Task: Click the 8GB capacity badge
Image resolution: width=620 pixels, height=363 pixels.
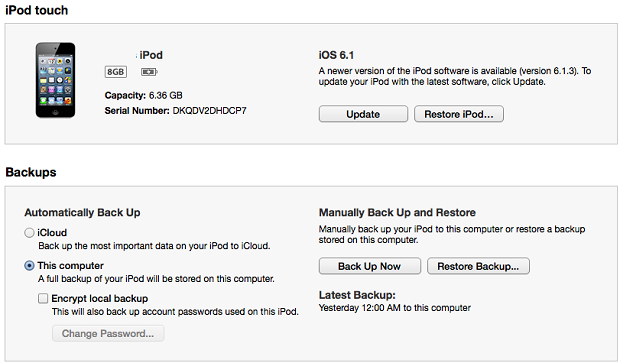Action: (x=115, y=72)
